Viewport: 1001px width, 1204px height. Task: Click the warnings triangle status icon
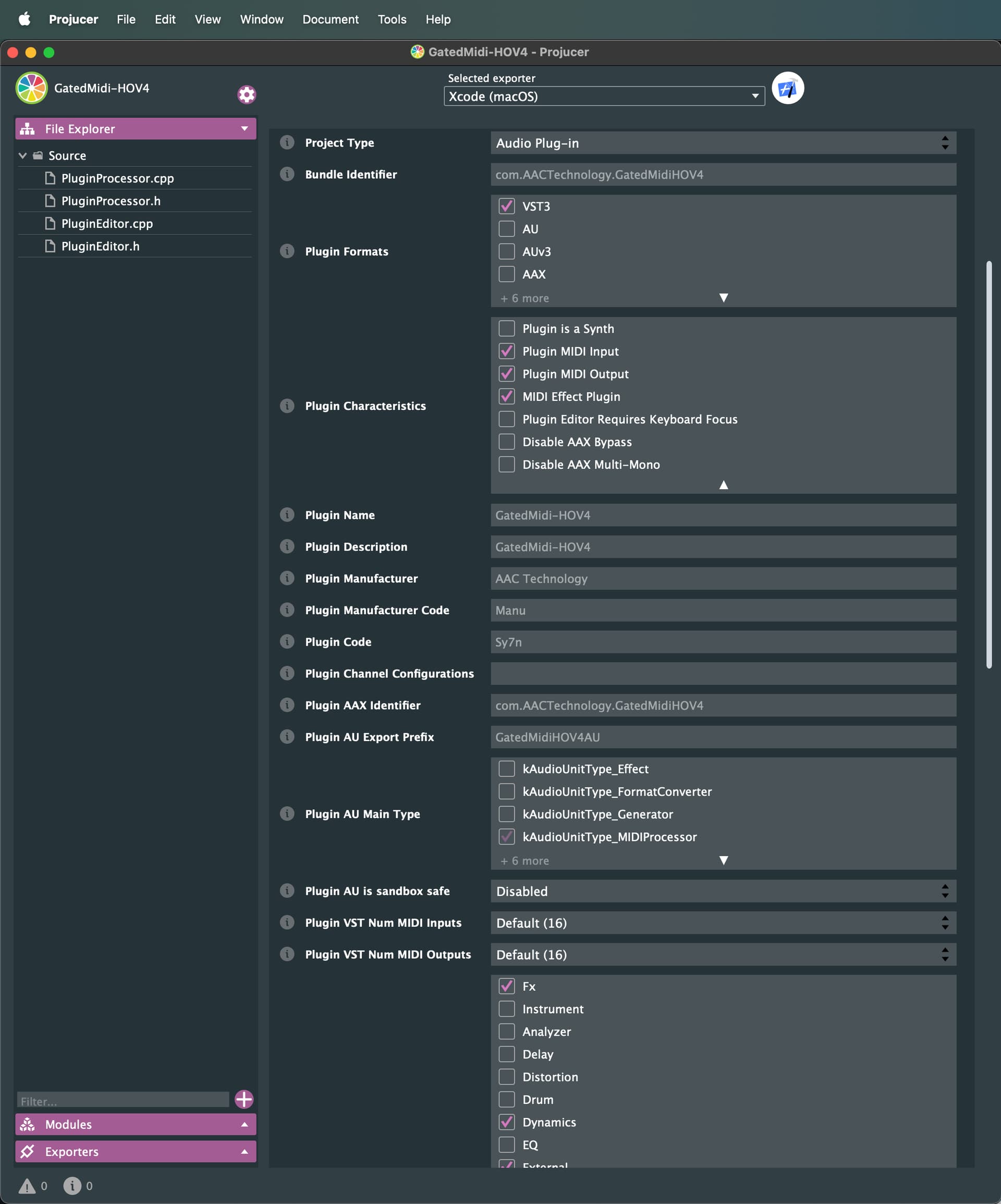point(27,1186)
